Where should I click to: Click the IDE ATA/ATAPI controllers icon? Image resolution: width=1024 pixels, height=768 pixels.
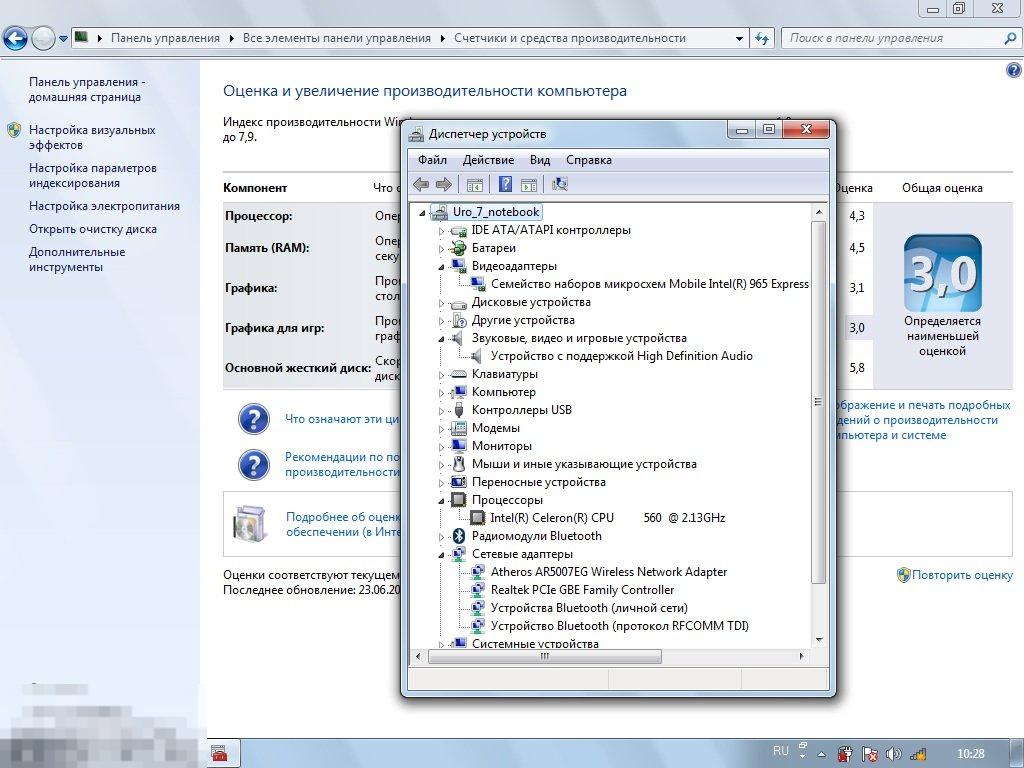click(x=459, y=231)
